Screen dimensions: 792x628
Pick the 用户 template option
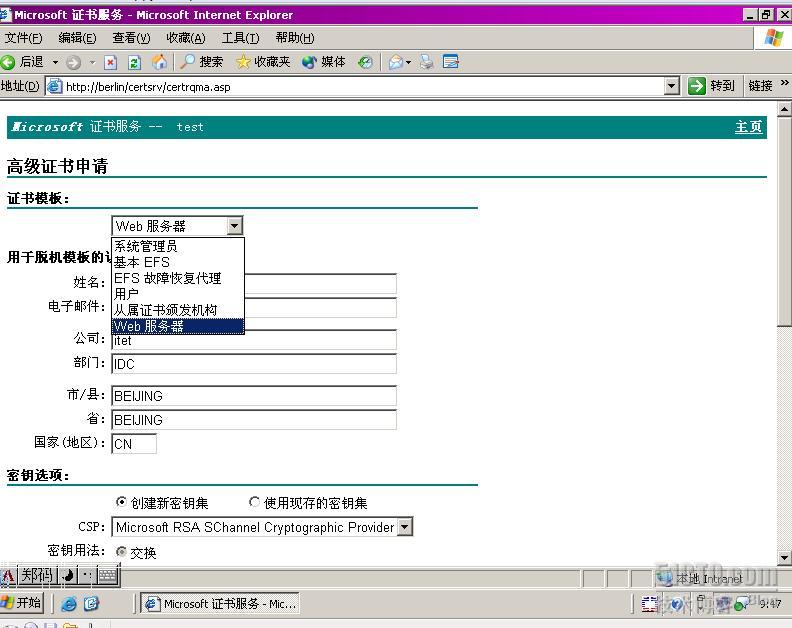click(x=178, y=294)
